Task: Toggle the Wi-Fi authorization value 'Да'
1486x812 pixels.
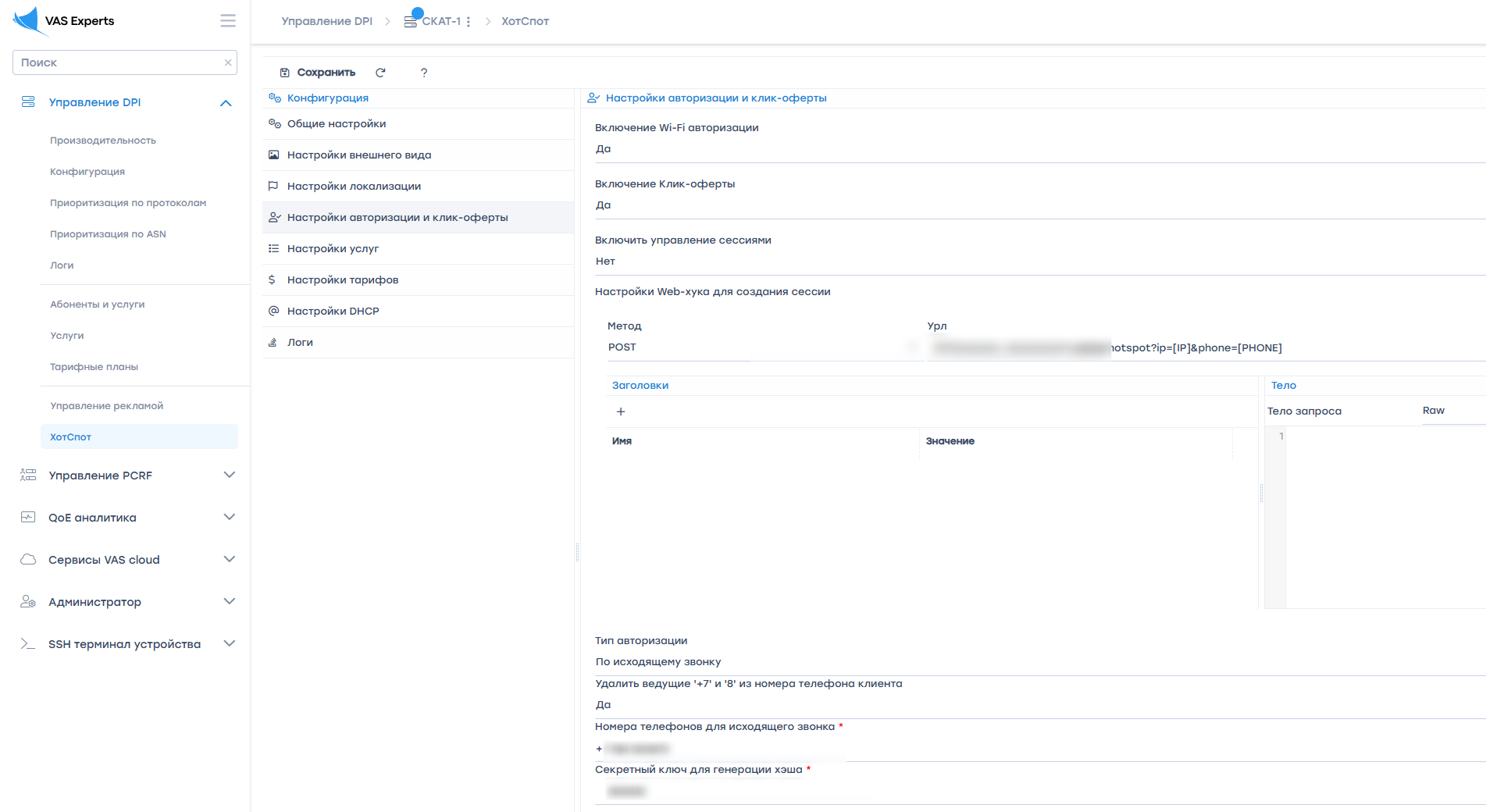Action: pyautogui.click(x=603, y=149)
